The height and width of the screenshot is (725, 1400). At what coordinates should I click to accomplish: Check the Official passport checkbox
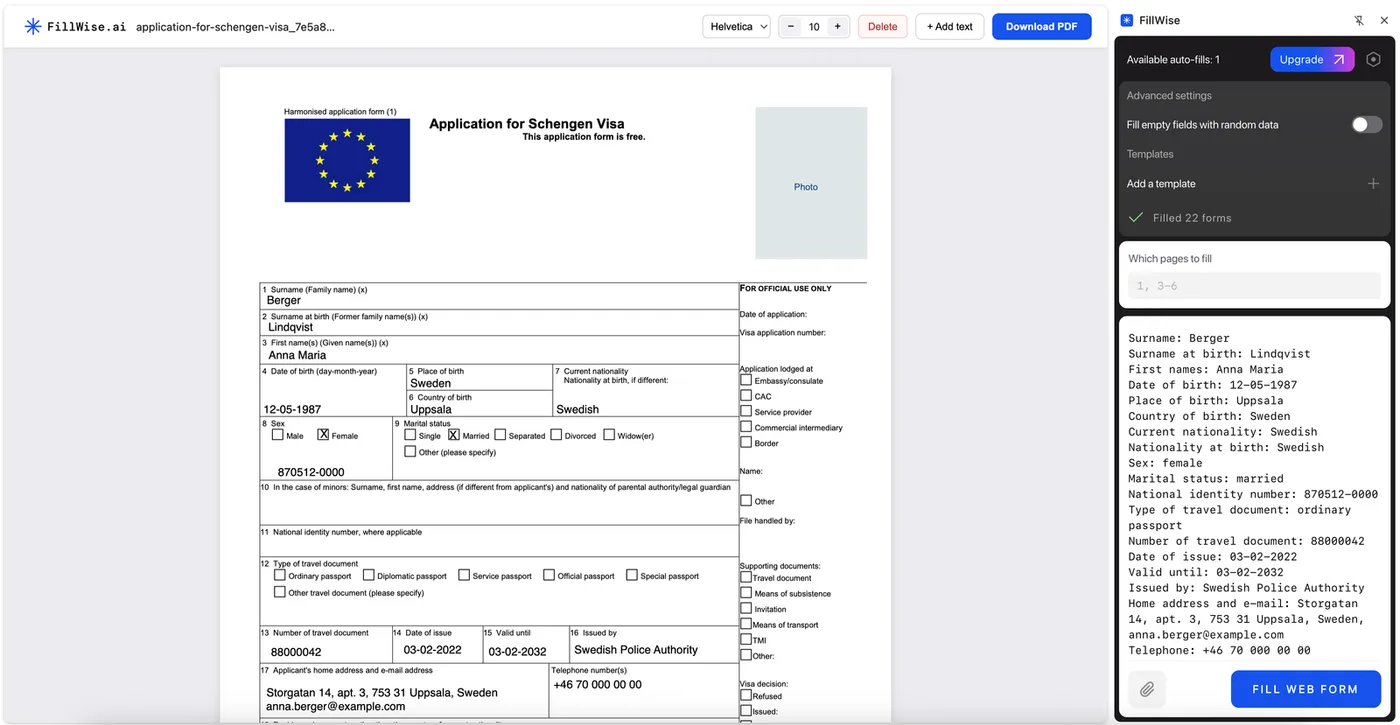pos(549,575)
